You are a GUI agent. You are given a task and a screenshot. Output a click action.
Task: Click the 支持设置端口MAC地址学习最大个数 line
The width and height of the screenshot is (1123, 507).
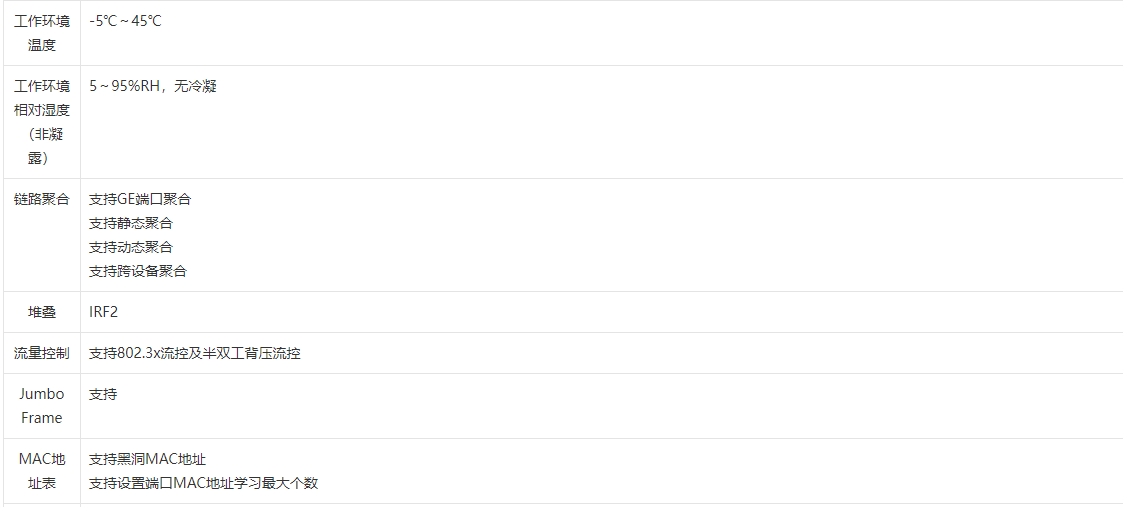203,483
